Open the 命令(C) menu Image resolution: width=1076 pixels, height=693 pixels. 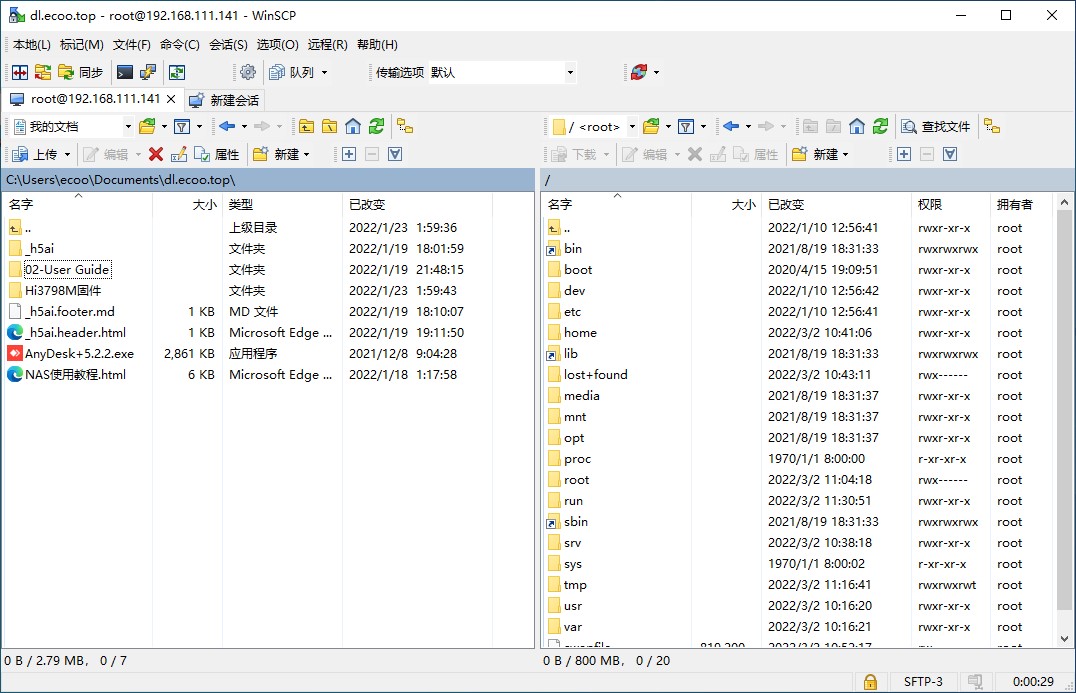tap(179, 44)
